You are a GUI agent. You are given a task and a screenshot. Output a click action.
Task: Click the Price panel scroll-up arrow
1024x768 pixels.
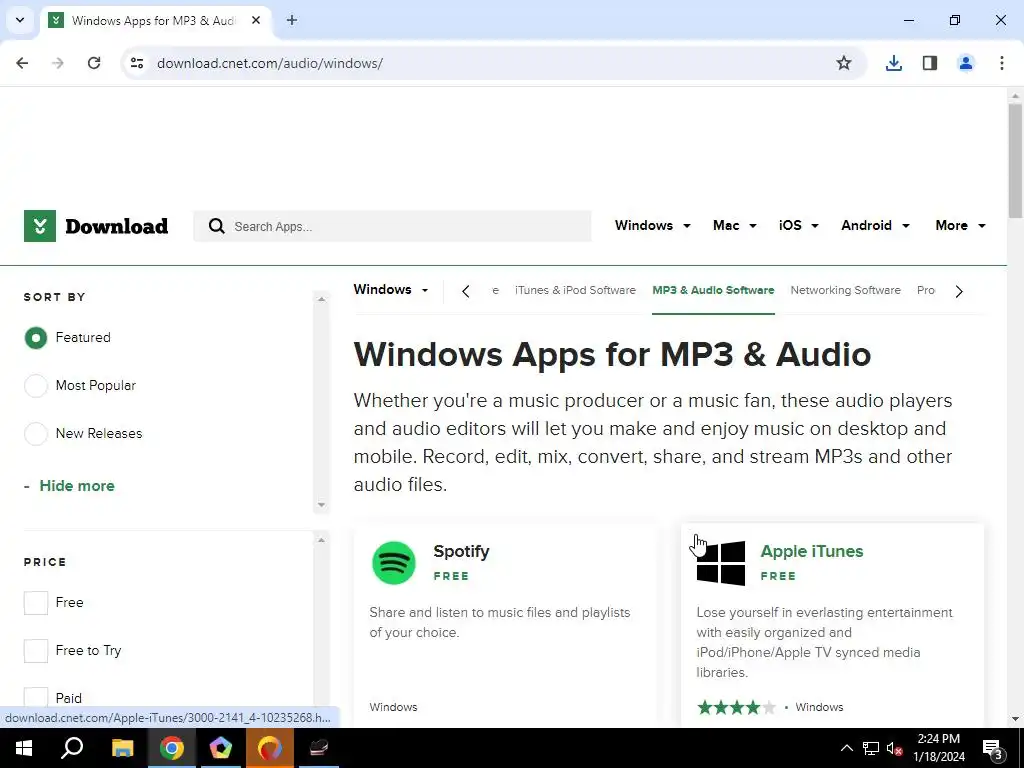coord(321,540)
